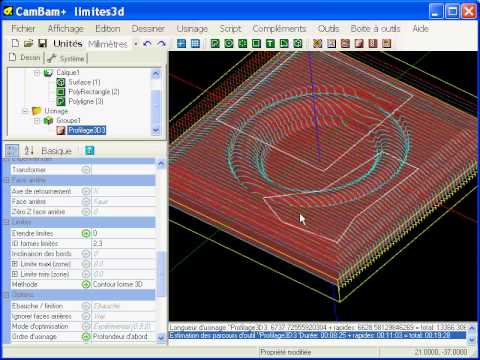Open the Fichier menu
Viewport: 480px width, 360px height.
click(23, 29)
